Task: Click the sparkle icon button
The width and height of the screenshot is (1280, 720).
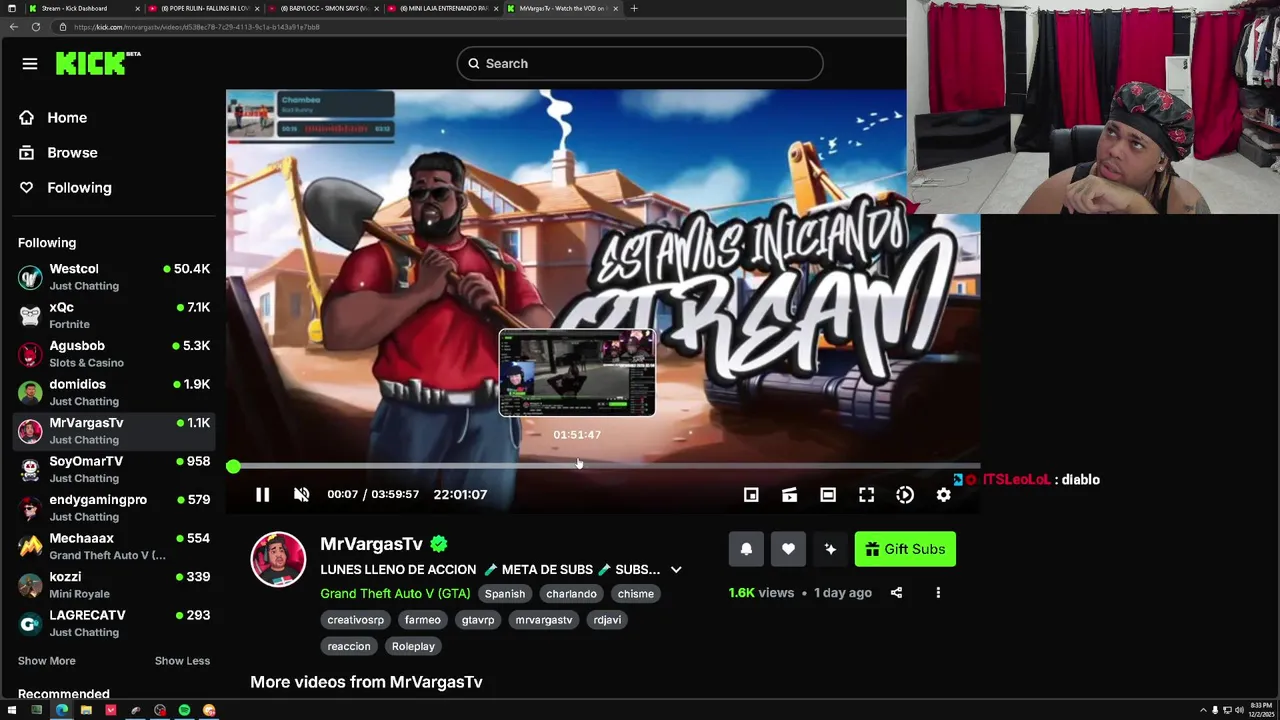Action: pyautogui.click(x=830, y=549)
